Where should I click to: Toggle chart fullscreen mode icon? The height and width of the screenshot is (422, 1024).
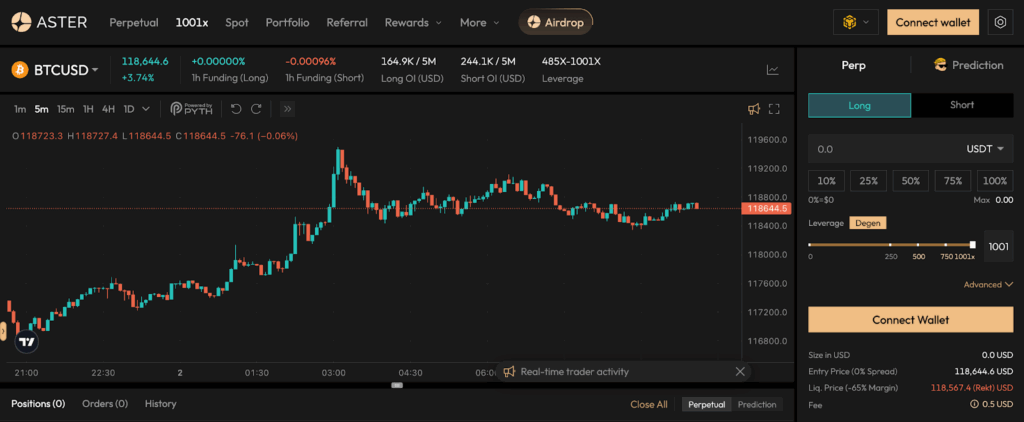click(x=774, y=109)
